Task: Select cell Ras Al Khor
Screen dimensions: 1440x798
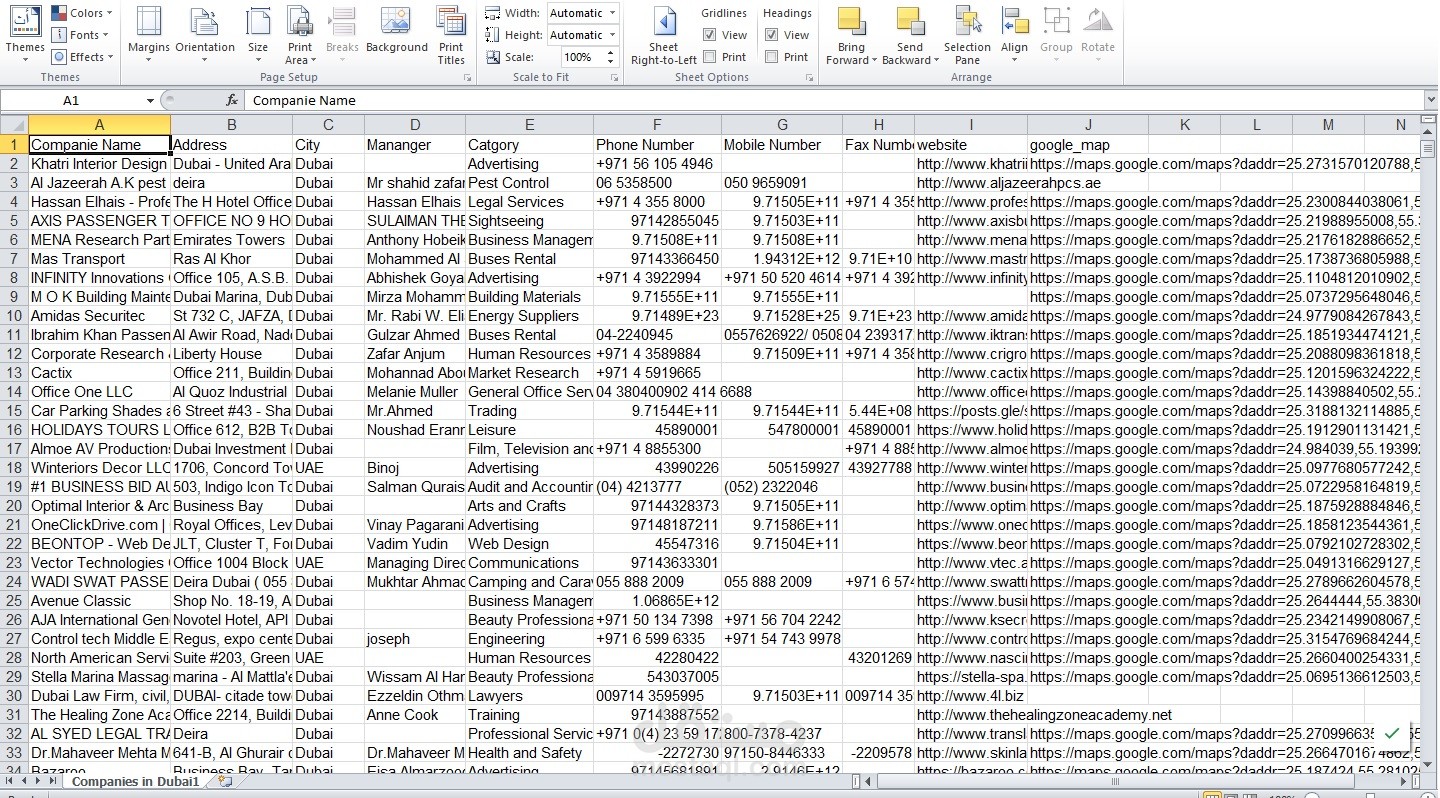Action: (x=232, y=259)
